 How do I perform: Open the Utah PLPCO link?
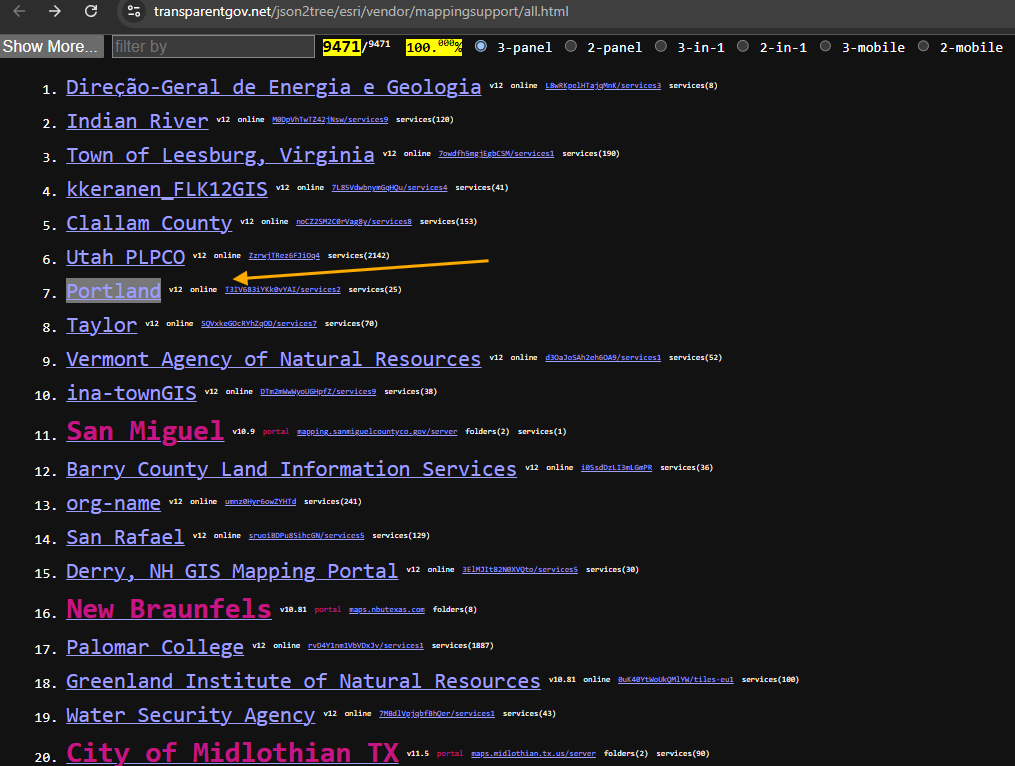(x=126, y=257)
